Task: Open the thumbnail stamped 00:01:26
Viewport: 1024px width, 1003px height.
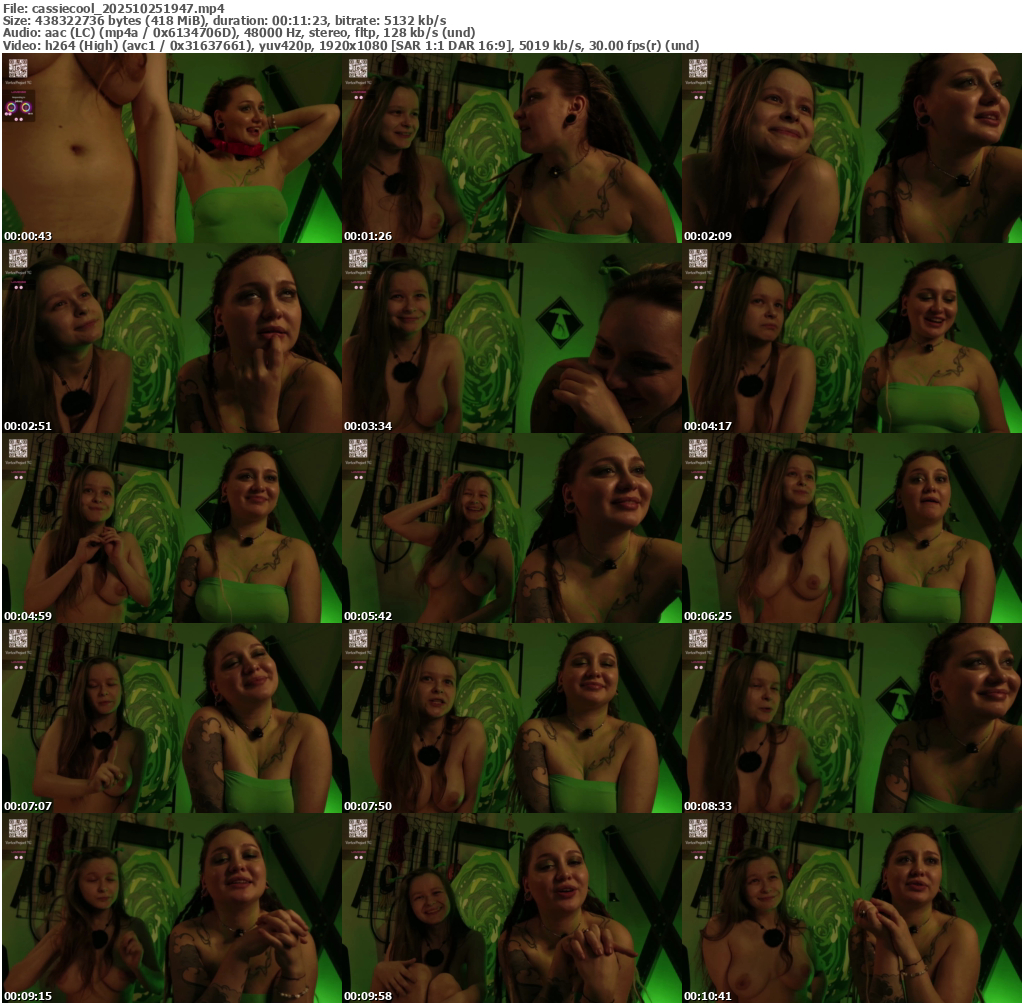Action: [511, 148]
